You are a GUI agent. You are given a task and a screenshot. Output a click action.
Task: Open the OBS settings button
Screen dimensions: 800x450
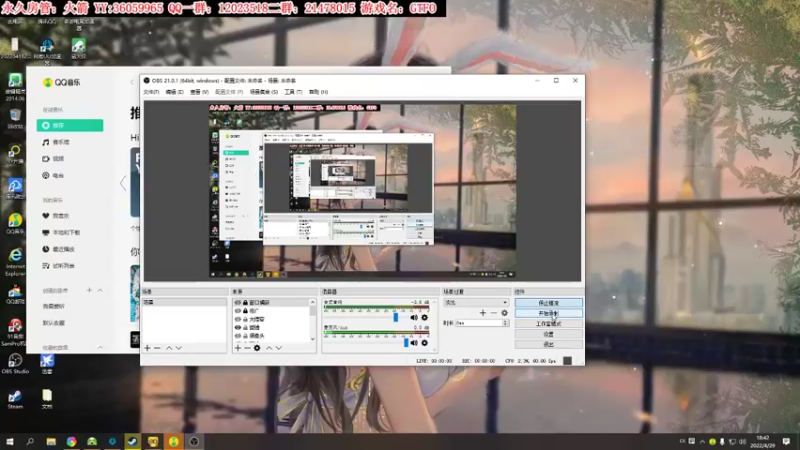pyautogui.click(x=548, y=334)
